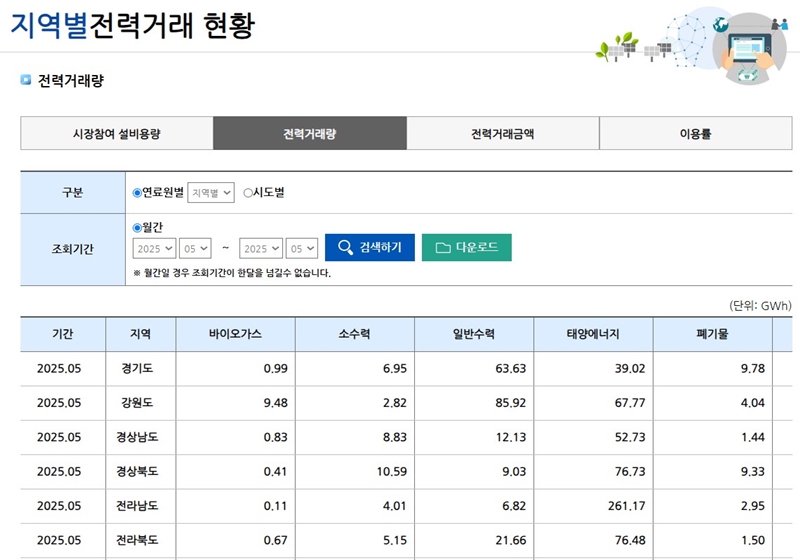The height and width of the screenshot is (560, 800).
Task: Click the 검색하기 search button
Action: tap(370, 247)
